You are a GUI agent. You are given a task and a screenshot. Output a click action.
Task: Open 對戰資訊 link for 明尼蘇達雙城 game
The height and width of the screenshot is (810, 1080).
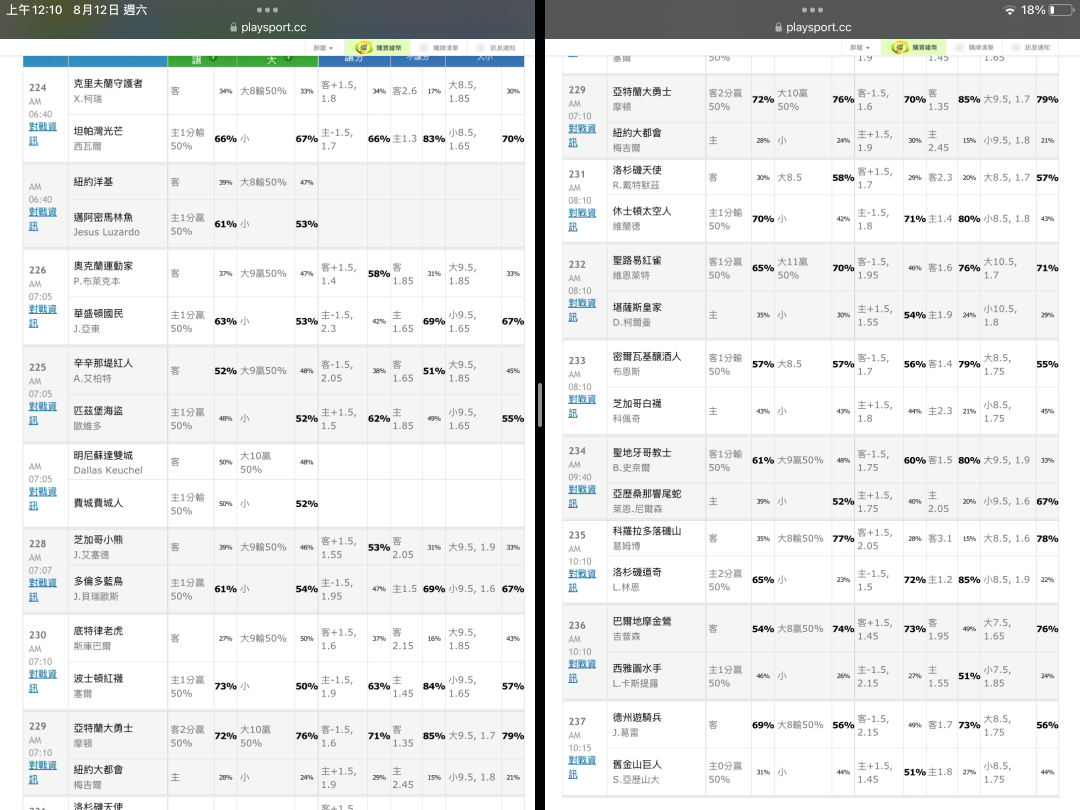[x=43, y=499]
